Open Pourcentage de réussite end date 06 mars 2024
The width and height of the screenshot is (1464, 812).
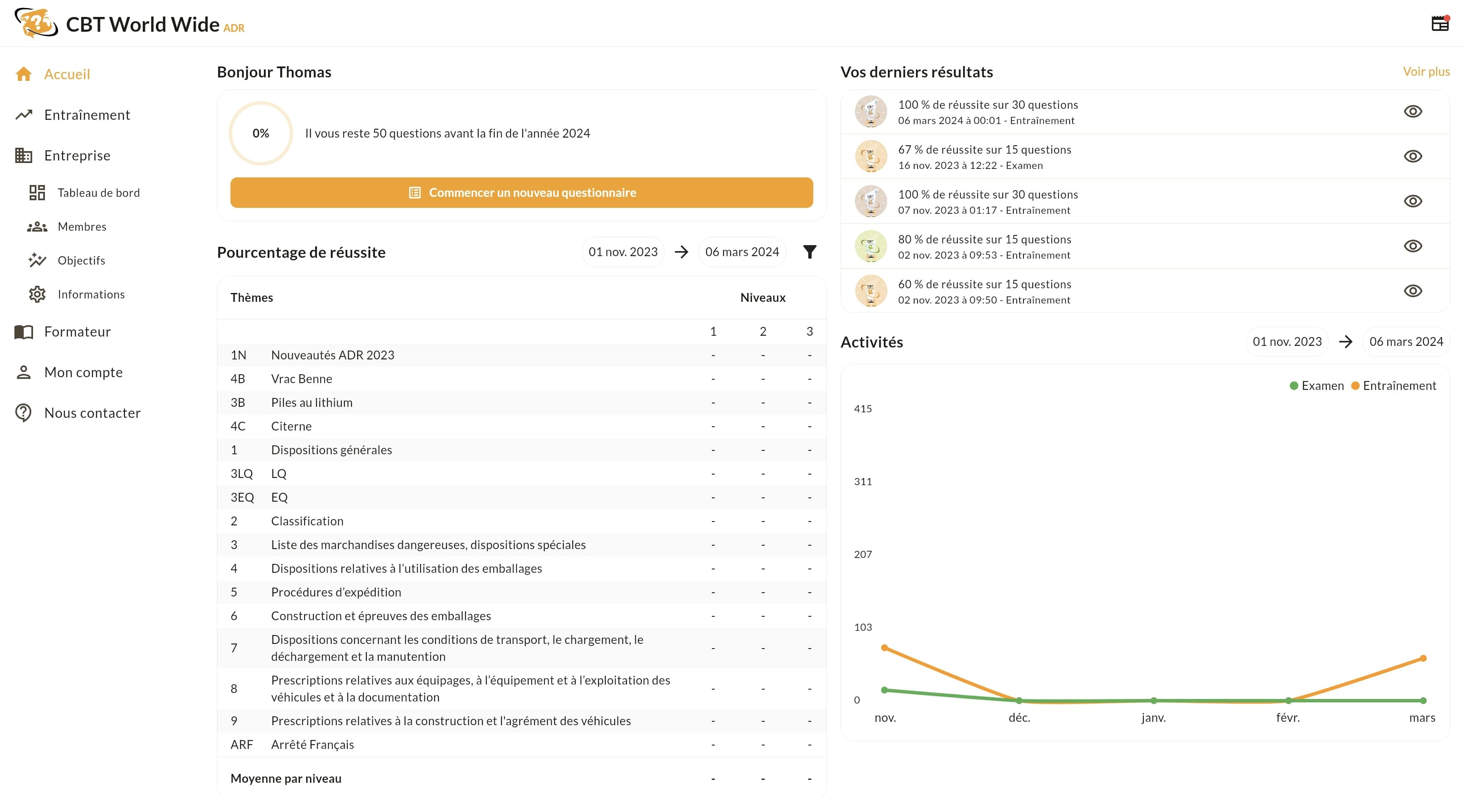[x=742, y=251]
